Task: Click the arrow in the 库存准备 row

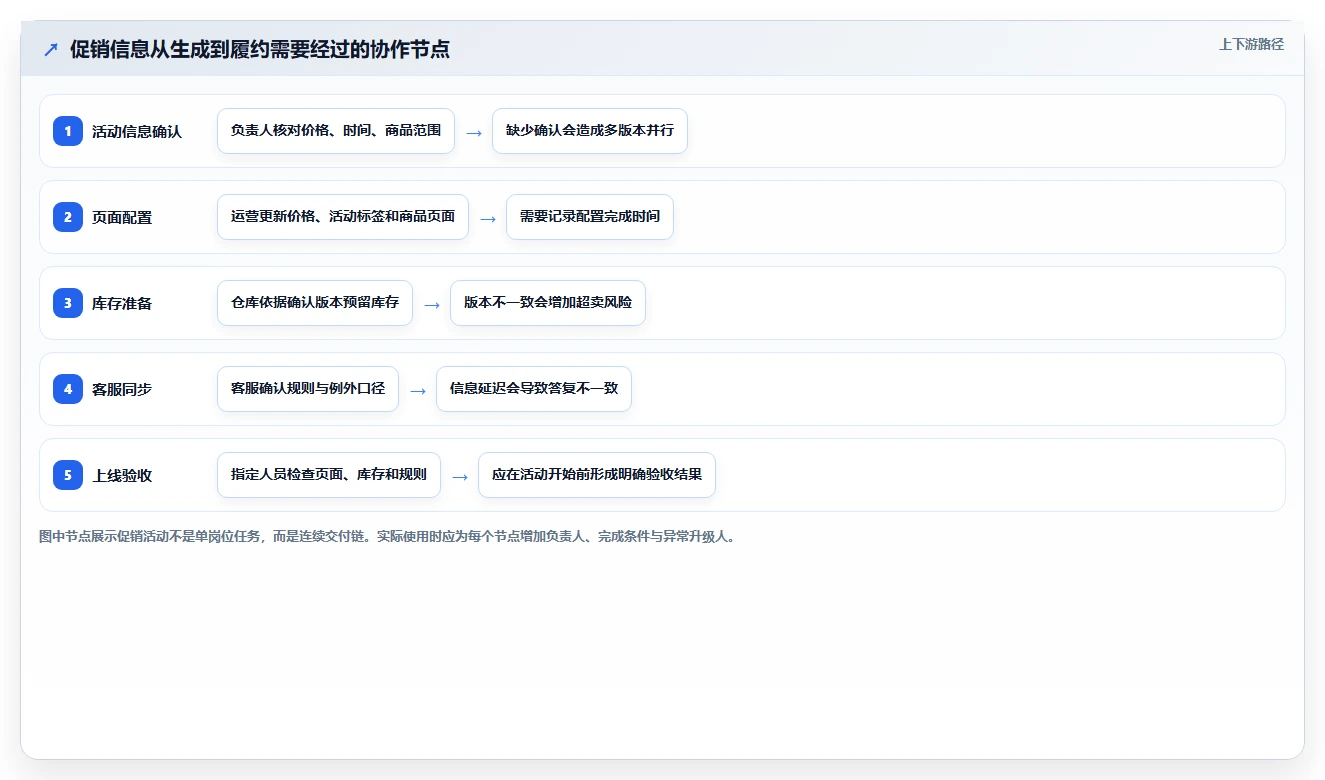Action: click(x=432, y=304)
